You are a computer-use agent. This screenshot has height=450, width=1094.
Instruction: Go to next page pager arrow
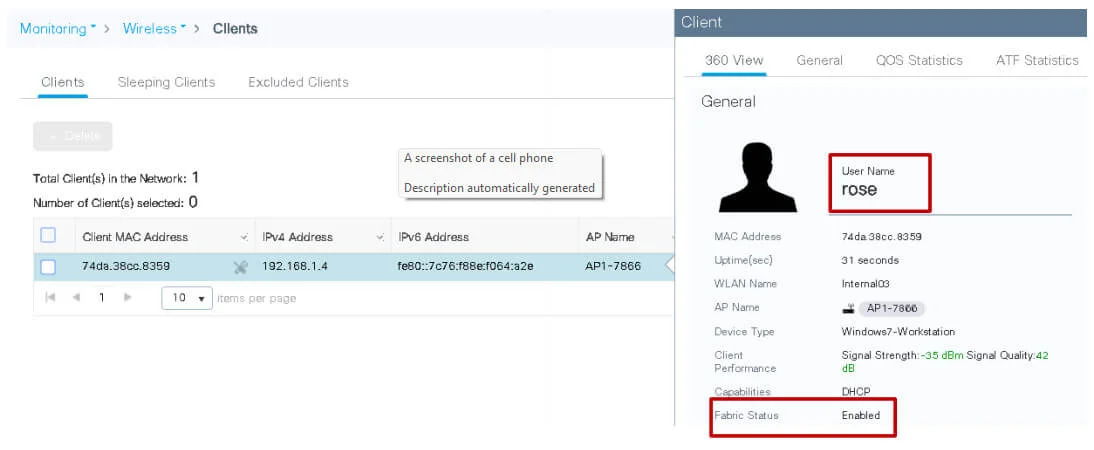127,297
